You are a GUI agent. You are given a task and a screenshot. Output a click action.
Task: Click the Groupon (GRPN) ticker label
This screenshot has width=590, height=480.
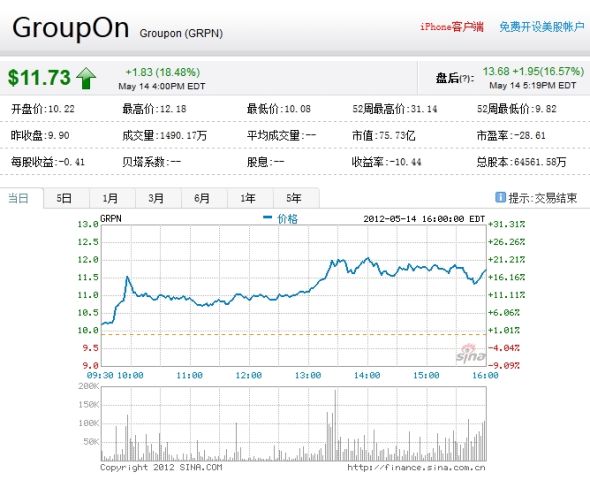pyautogui.click(x=181, y=33)
